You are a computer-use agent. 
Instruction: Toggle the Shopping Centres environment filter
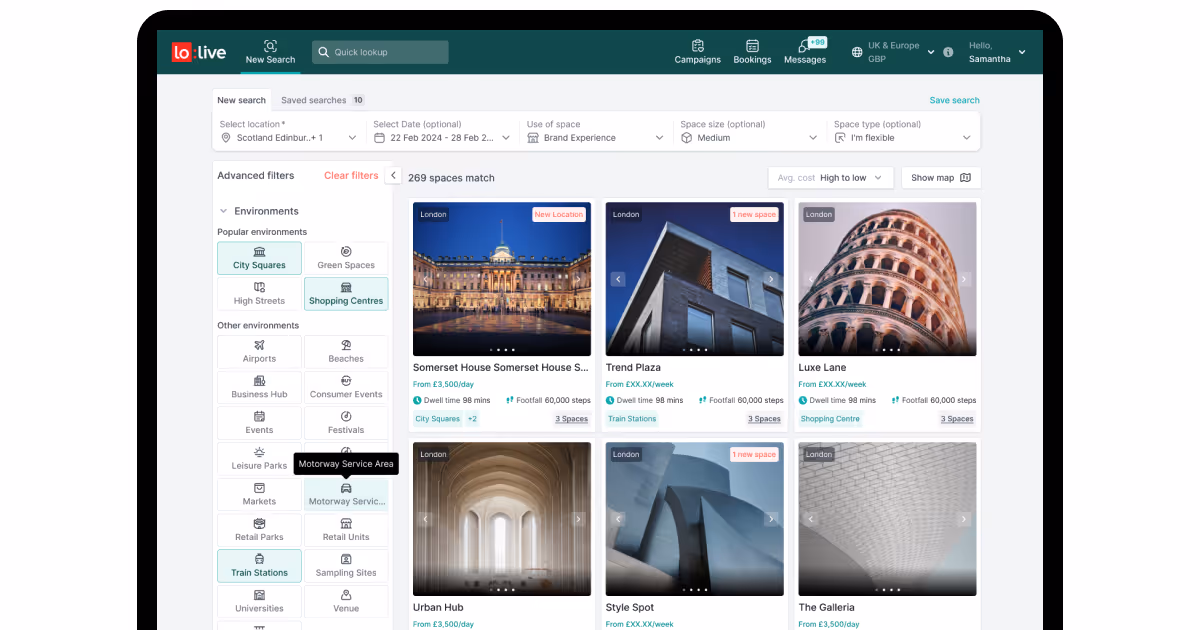(x=346, y=293)
